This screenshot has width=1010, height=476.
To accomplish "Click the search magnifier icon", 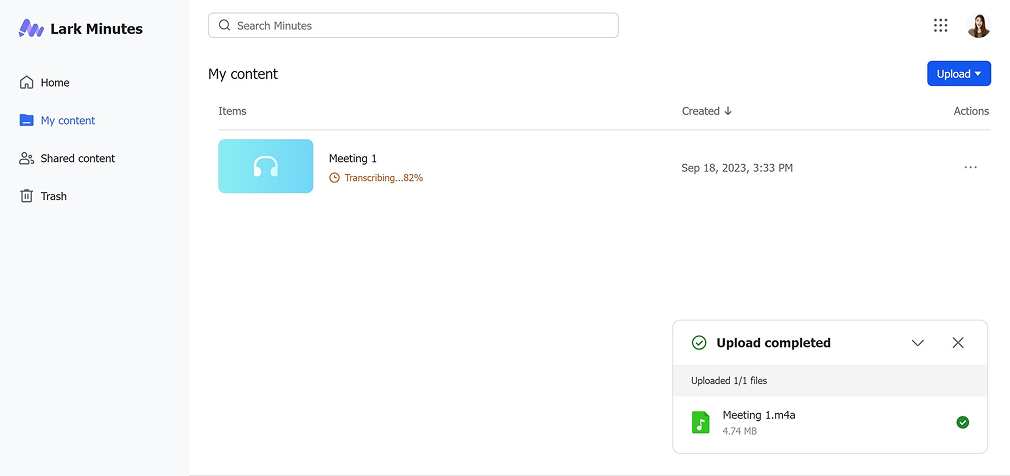I will tap(224, 26).
